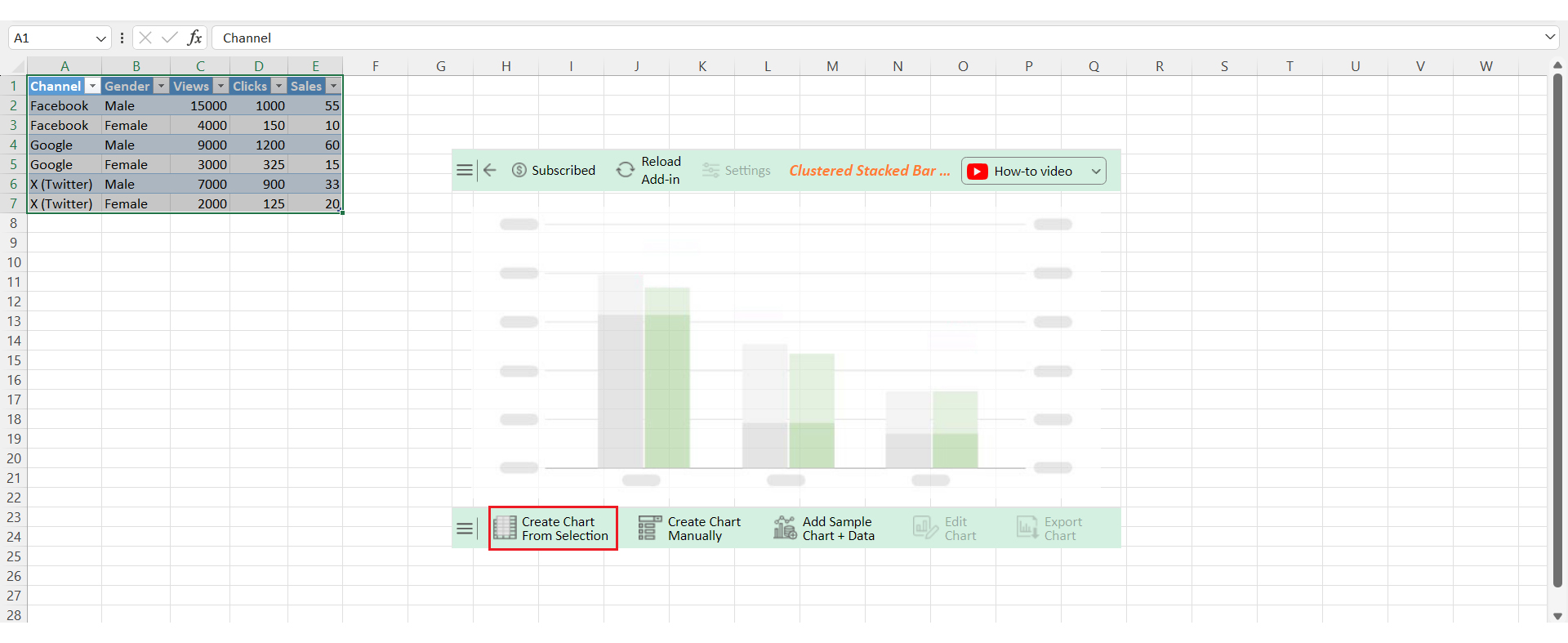Expand the Name Box dropdown arrow
Image resolution: width=1568 pixels, height=643 pixels.
101,38
